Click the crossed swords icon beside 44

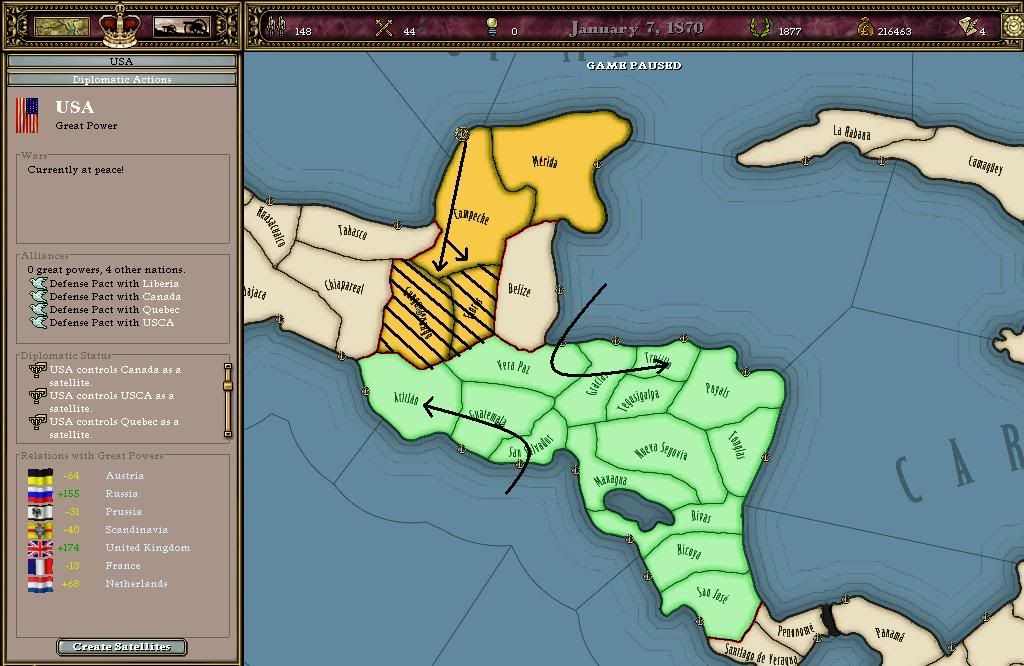(x=384, y=28)
